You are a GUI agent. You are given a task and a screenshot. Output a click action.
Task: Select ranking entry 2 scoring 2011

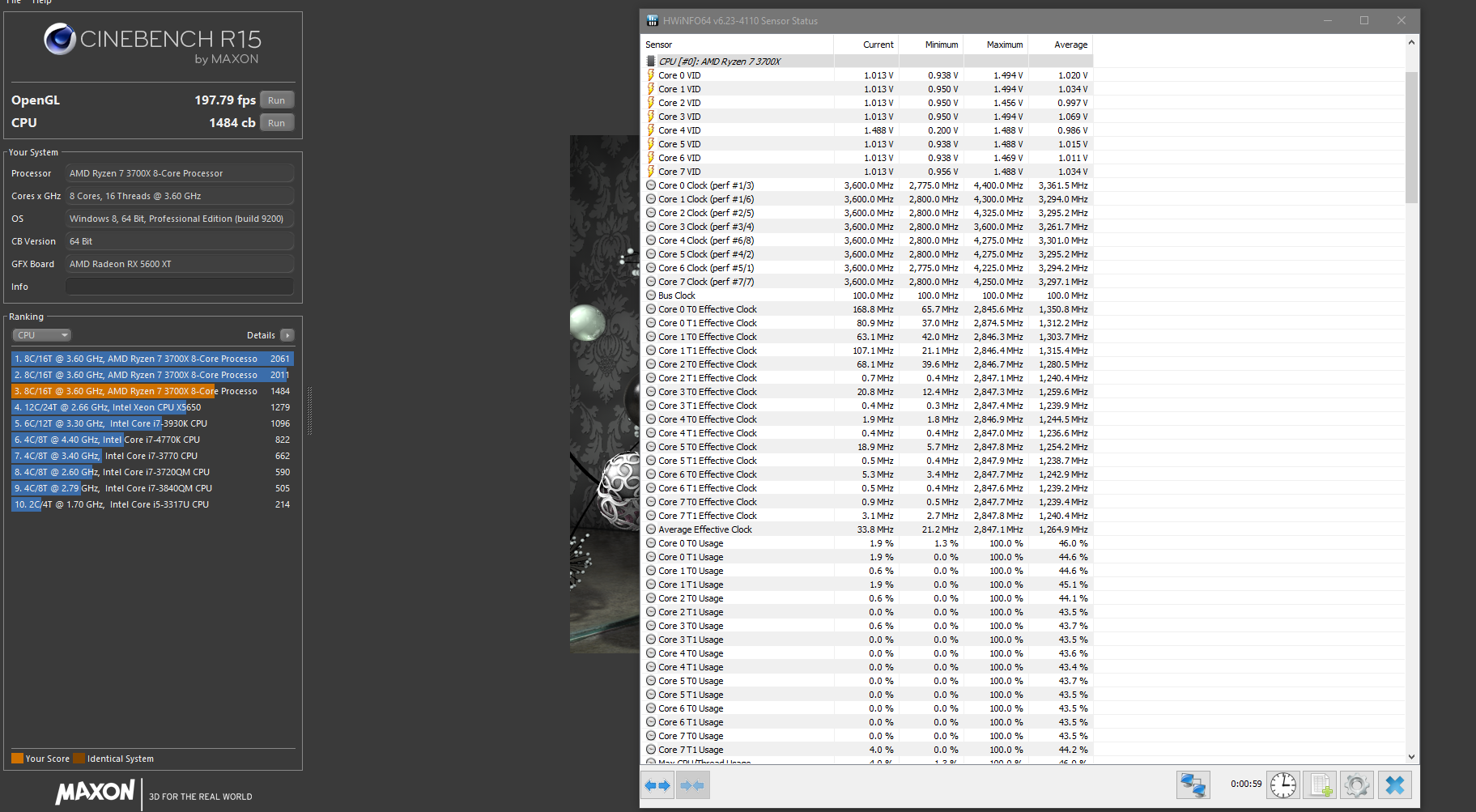click(x=152, y=375)
